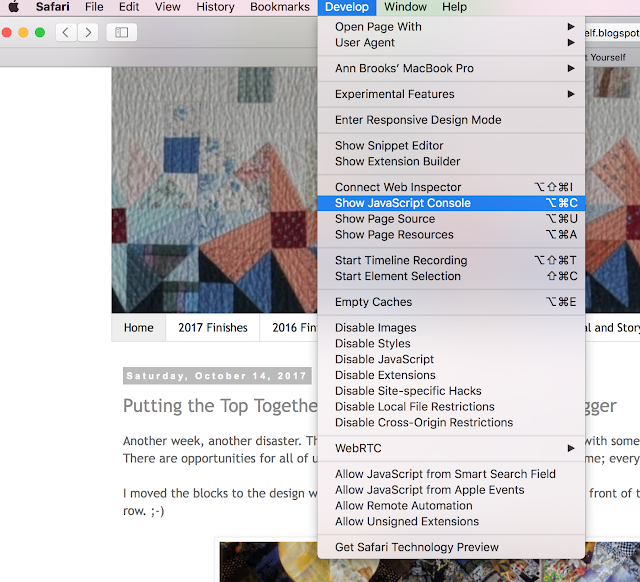This screenshot has width=640, height=582.
Task: Open the View menu
Action: [167, 7]
